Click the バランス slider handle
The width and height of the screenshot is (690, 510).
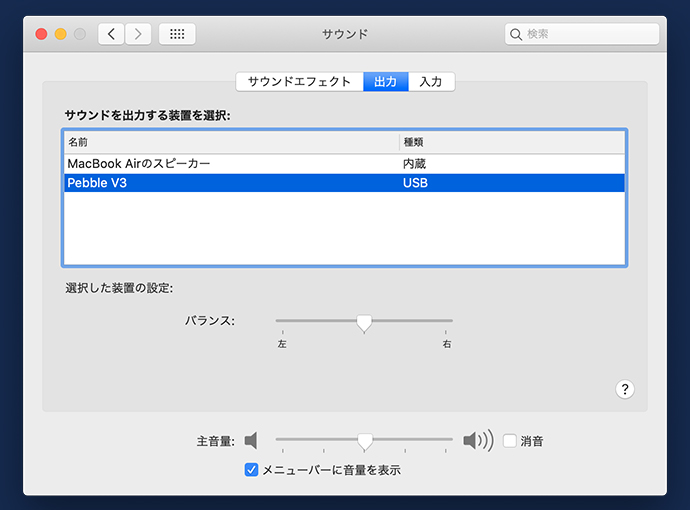tap(364, 322)
